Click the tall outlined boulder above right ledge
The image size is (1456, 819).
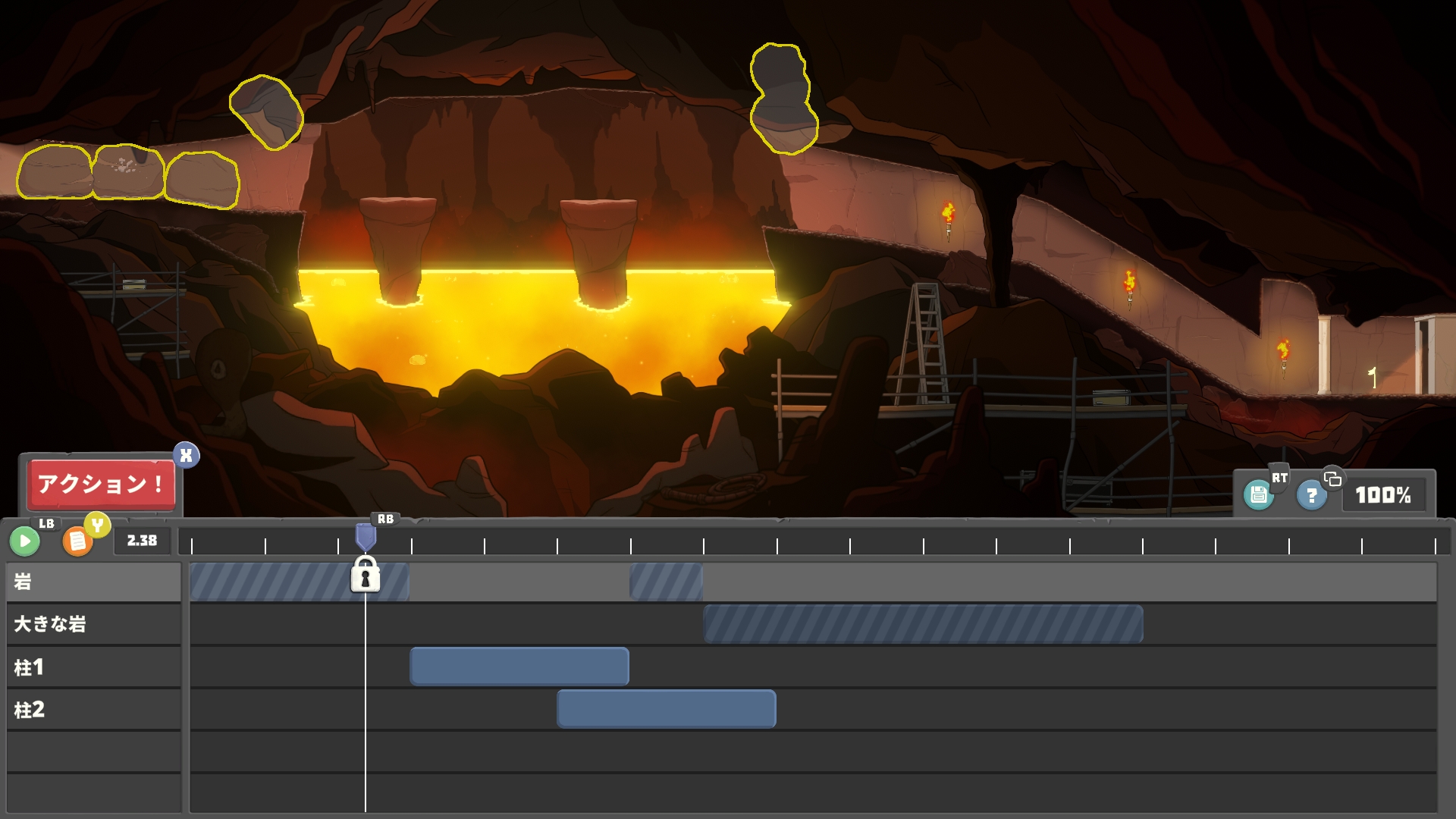(x=783, y=99)
